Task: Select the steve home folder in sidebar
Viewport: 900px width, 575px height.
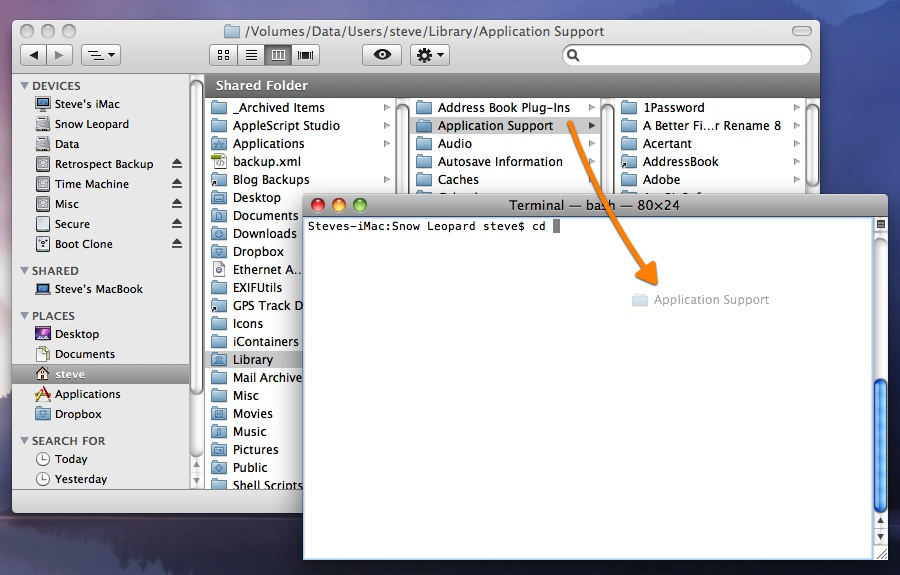Action: click(x=101, y=374)
